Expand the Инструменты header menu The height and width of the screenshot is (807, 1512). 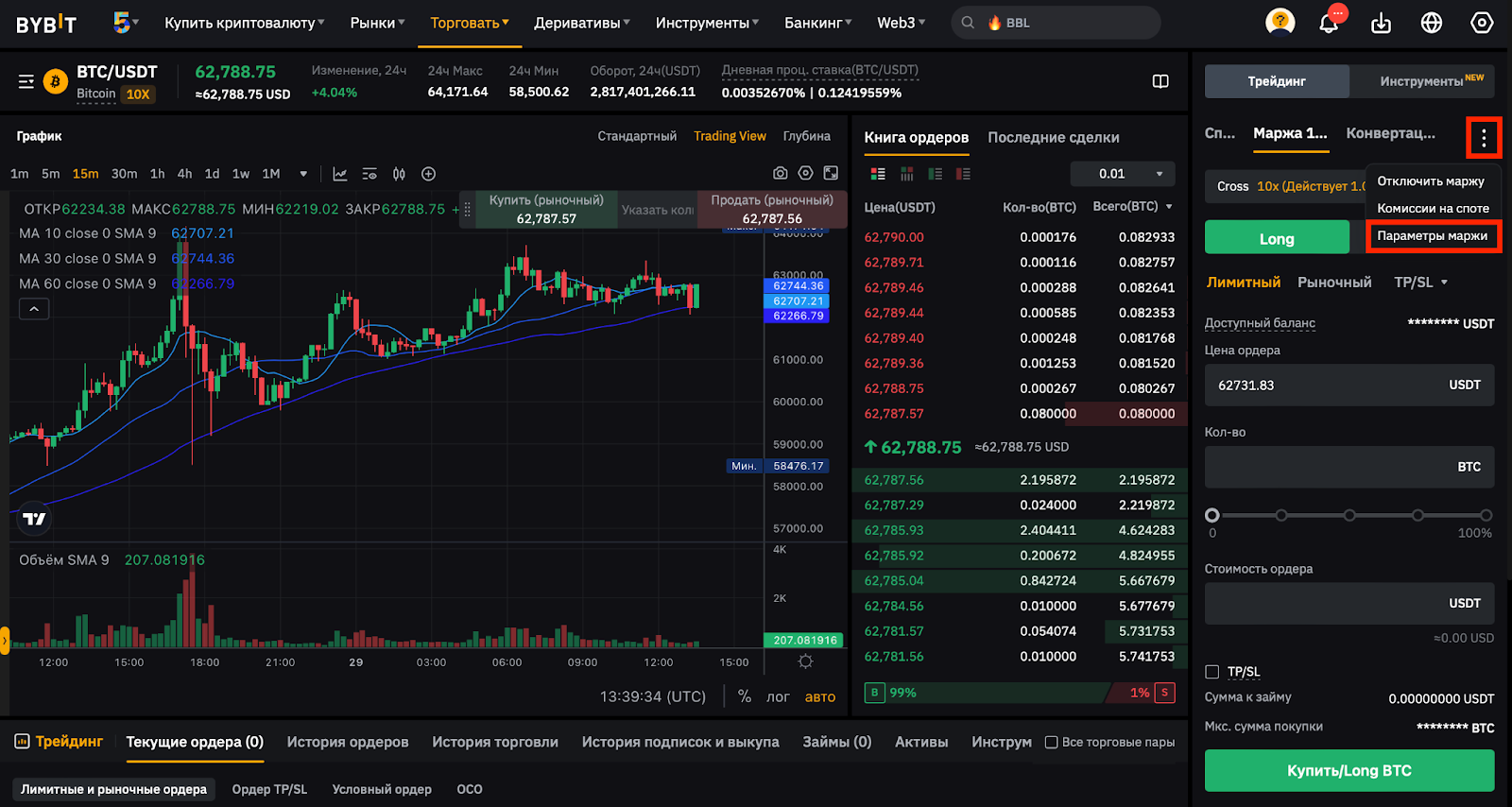pyautogui.click(x=707, y=23)
